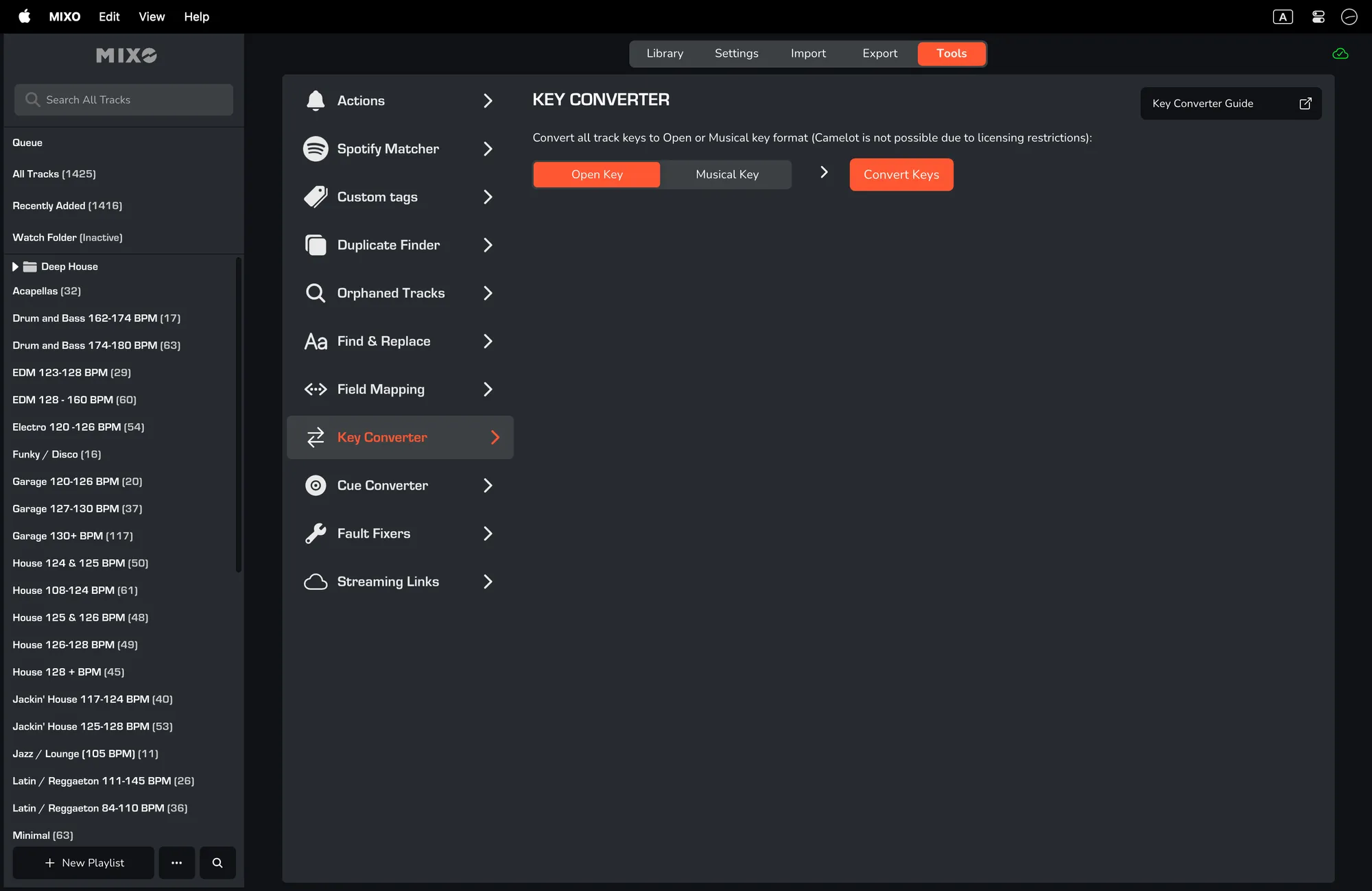Select the Open Key format option
This screenshot has height=891, width=1372.
point(597,174)
